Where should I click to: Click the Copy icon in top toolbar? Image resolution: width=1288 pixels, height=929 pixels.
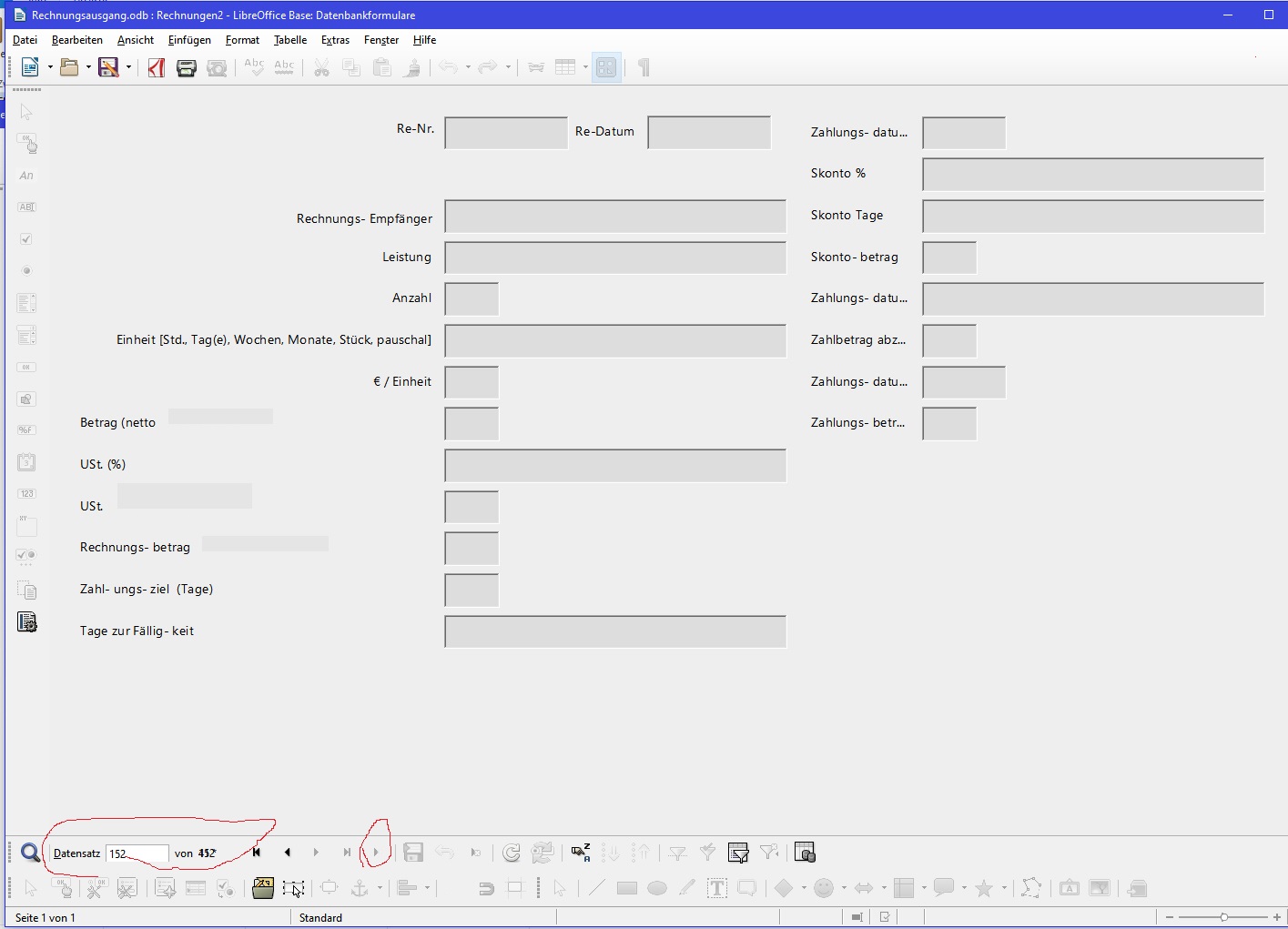click(x=351, y=67)
